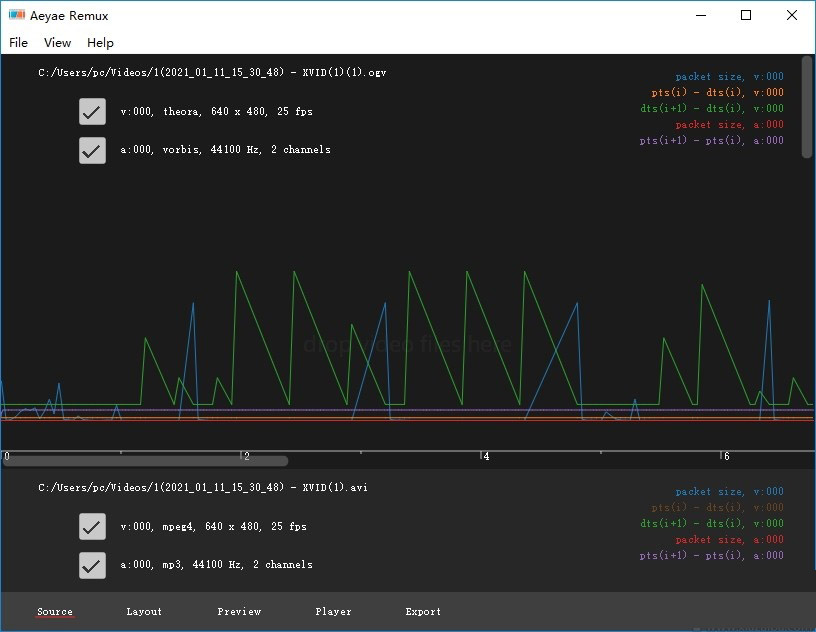Toggle the red packet size a:000 legend in ogv

click(729, 125)
